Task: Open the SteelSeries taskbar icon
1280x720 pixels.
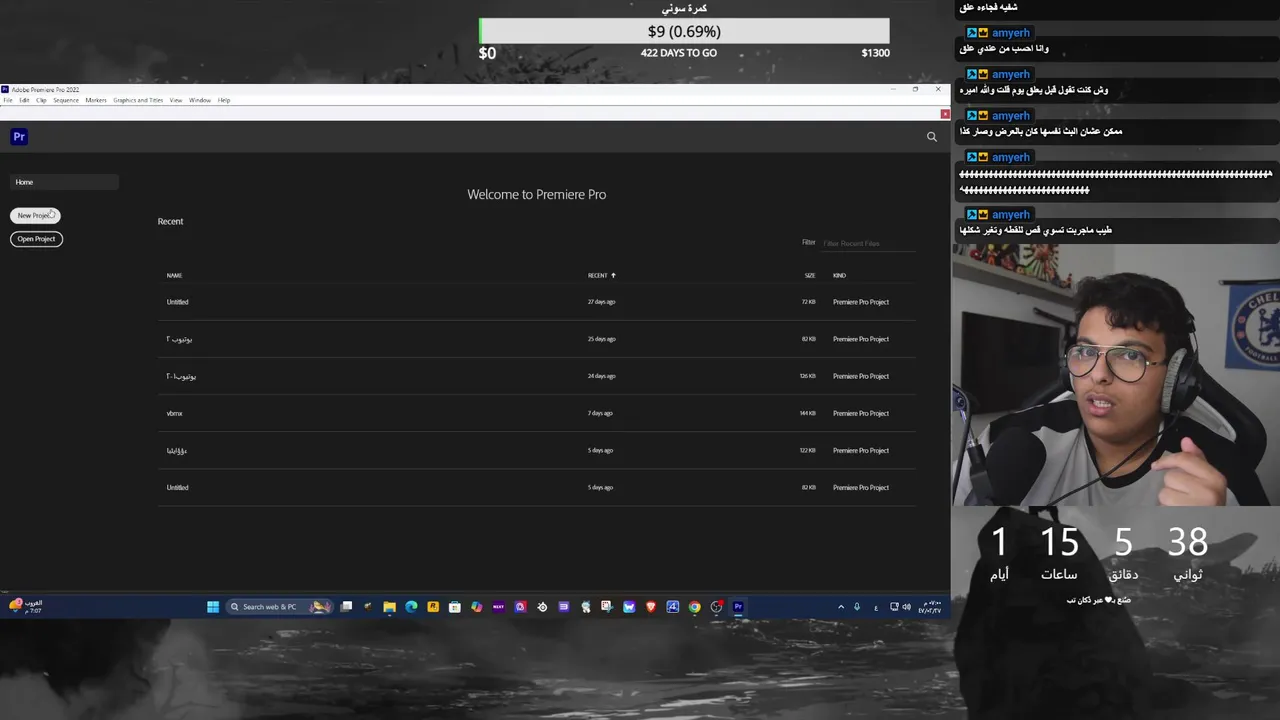Action: pos(543,606)
